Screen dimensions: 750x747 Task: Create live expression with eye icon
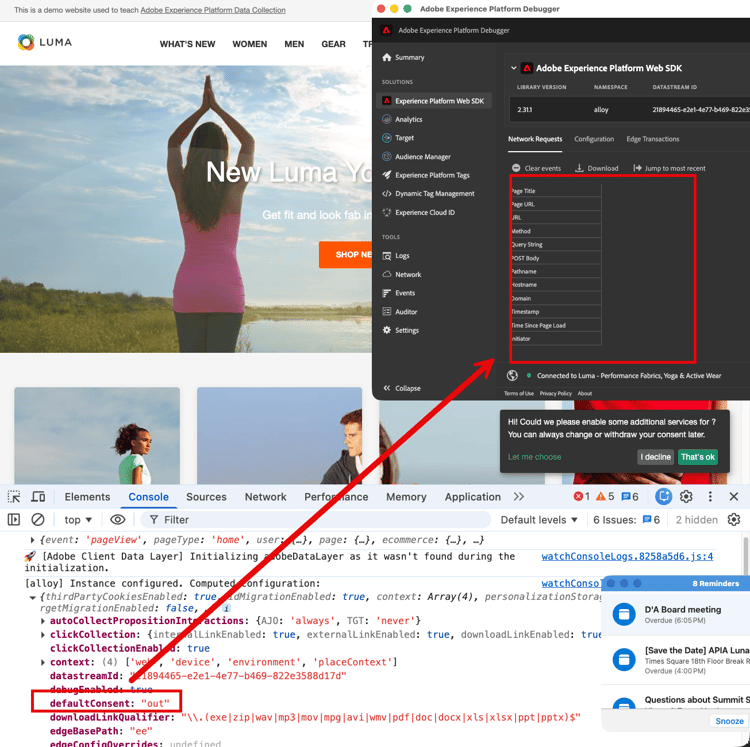click(x=118, y=519)
